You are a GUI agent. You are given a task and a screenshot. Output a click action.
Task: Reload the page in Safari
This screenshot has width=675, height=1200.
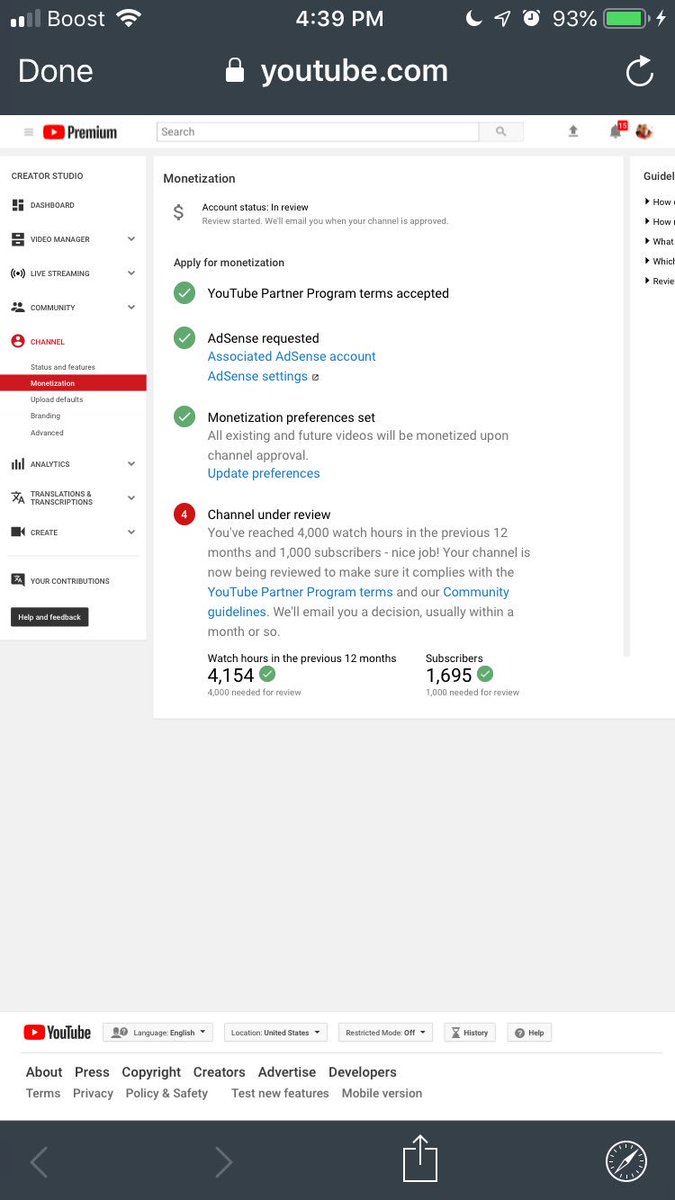pos(639,71)
